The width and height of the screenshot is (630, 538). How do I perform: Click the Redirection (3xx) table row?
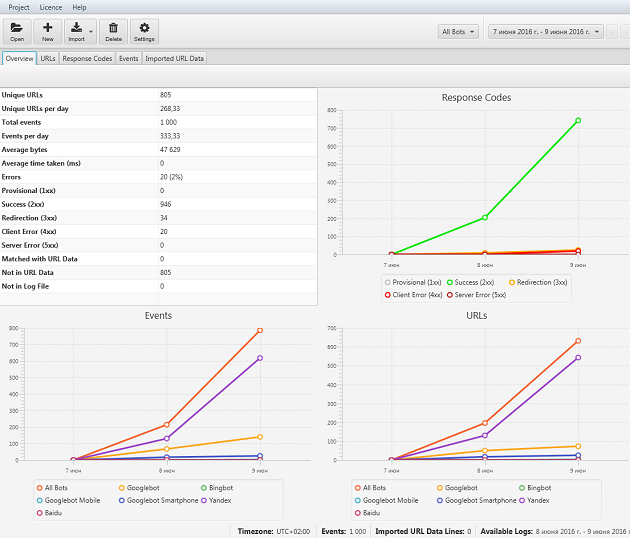159,218
